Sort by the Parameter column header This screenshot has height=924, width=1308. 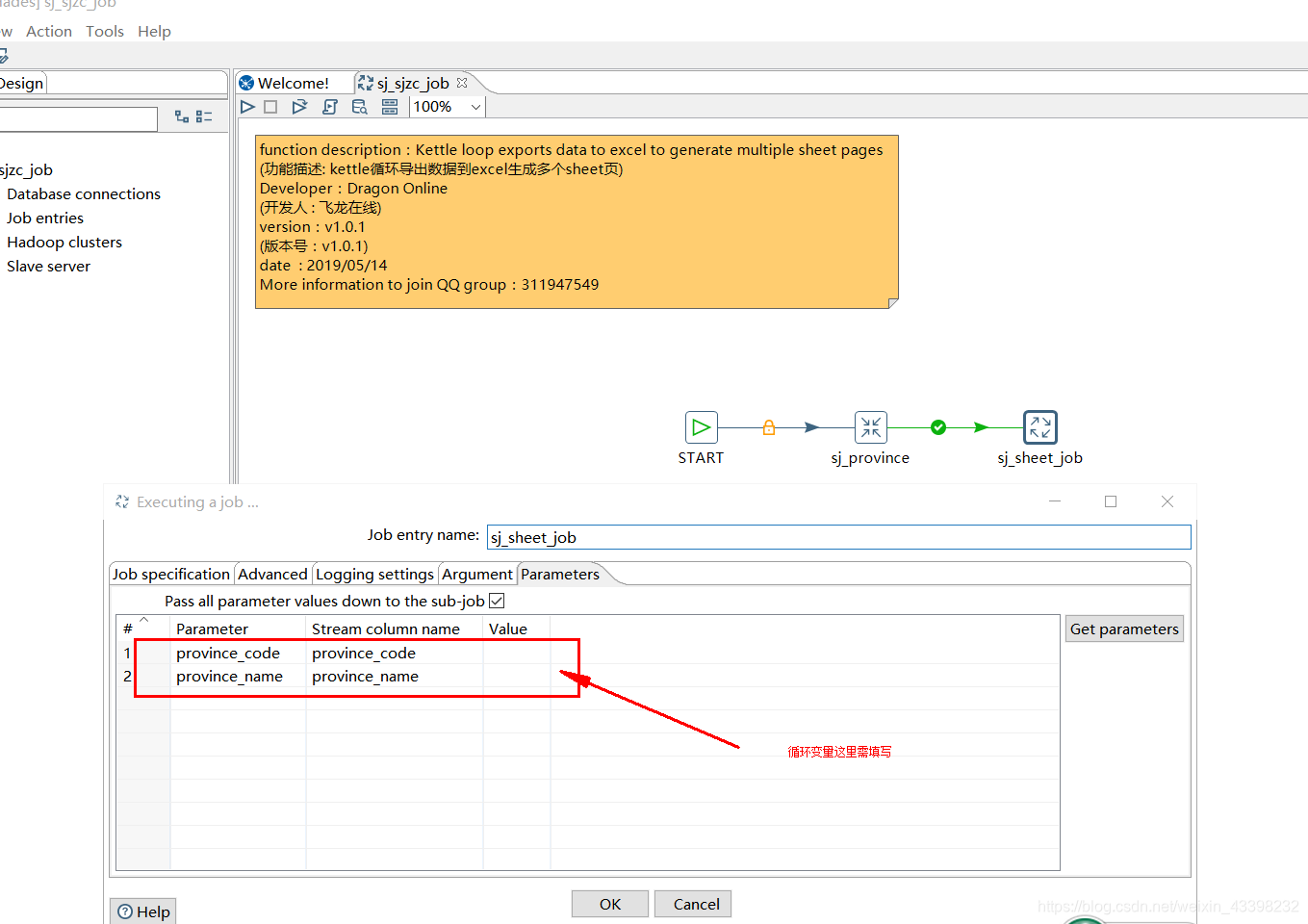pos(238,629)
